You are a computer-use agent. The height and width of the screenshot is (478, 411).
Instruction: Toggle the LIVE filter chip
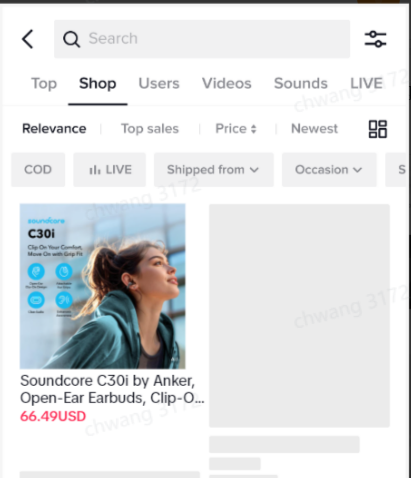[110, 170]
